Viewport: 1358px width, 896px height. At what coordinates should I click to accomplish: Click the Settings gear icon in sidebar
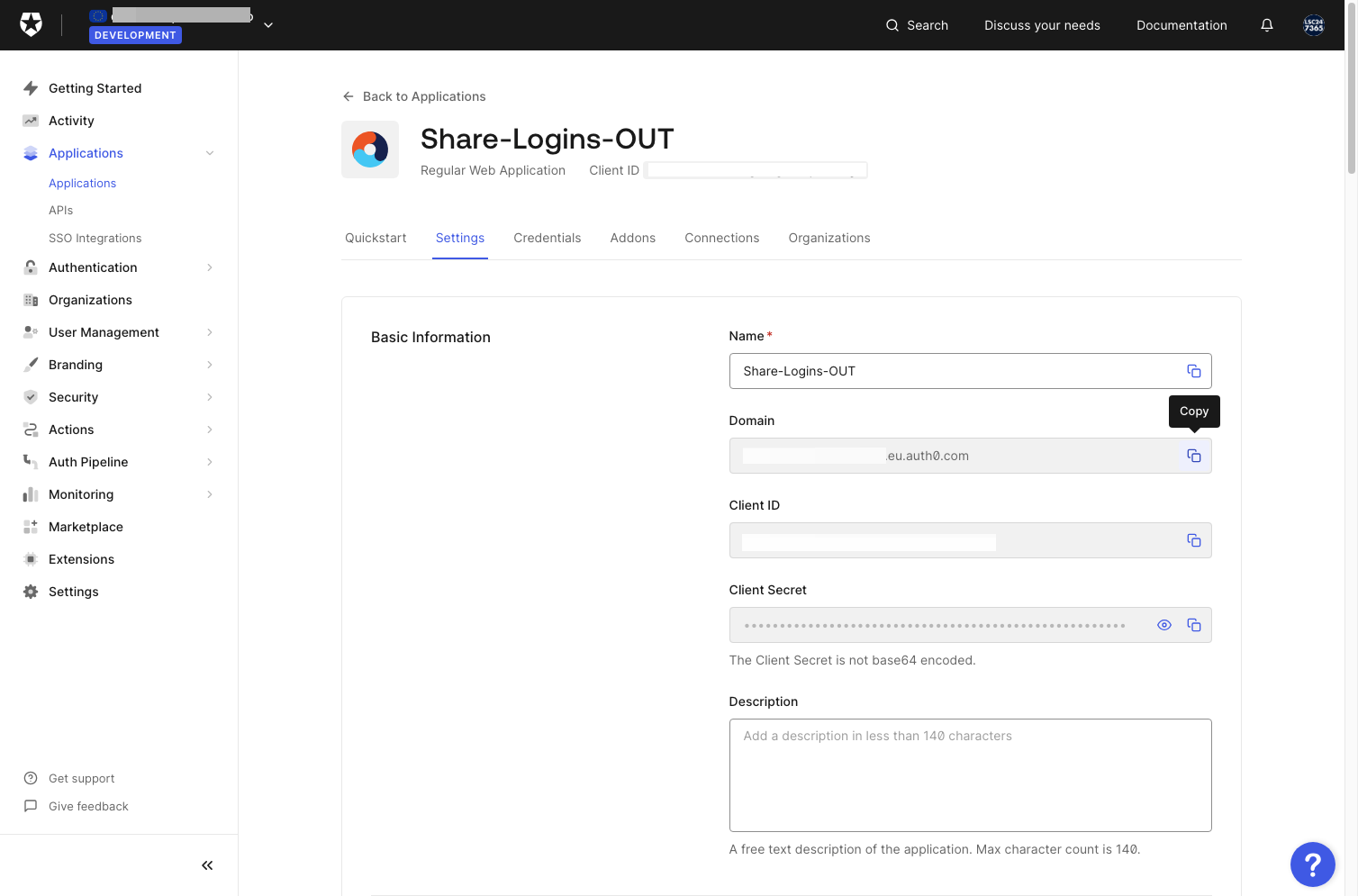click(x=31, y=592)
